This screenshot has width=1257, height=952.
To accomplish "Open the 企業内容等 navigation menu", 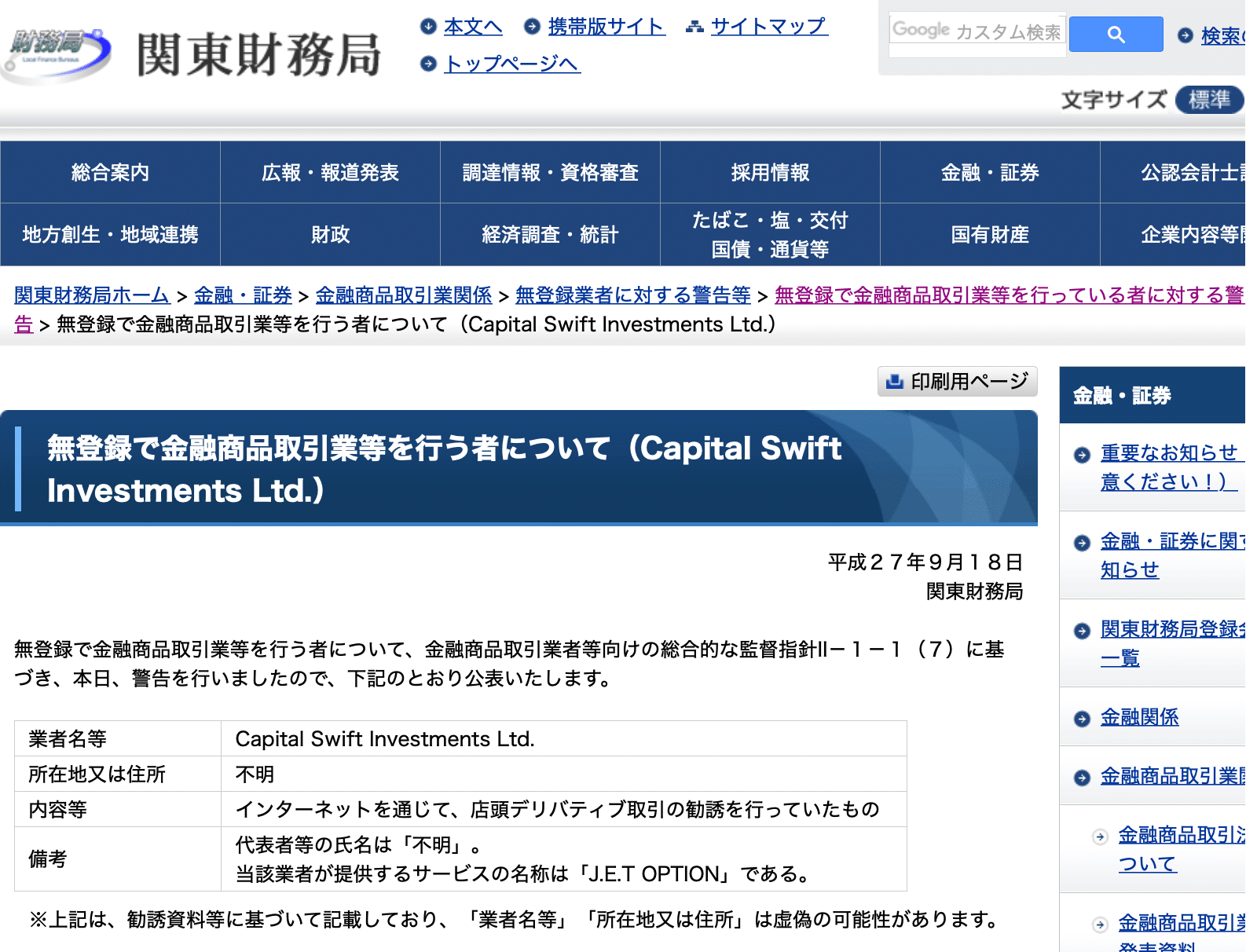I will pos(1173,234).
